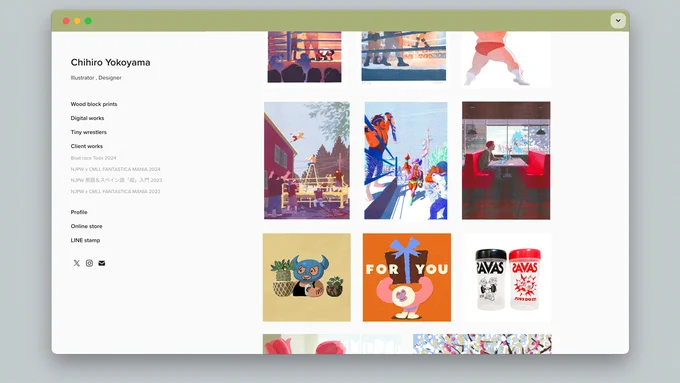Open the backyard wrestling ring artwork
680x383 pixels.
point(307,160)
